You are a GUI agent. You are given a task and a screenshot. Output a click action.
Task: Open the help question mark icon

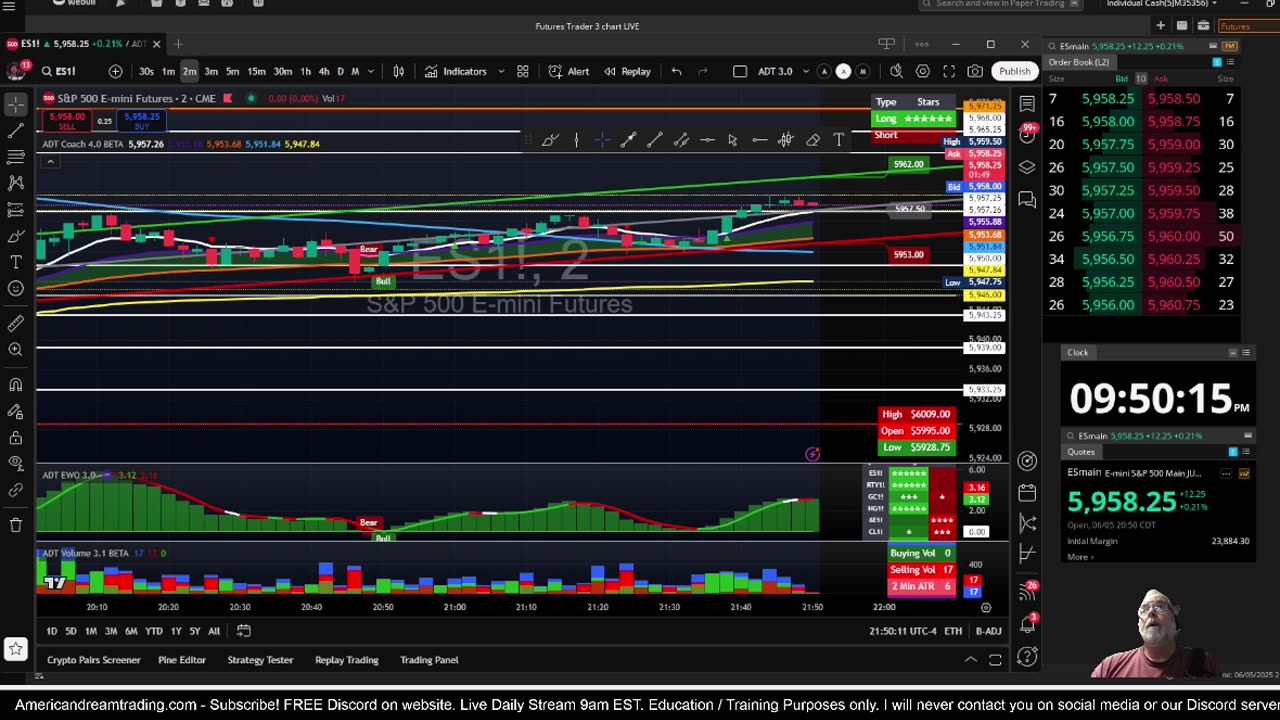click(x=1027, y=657)
